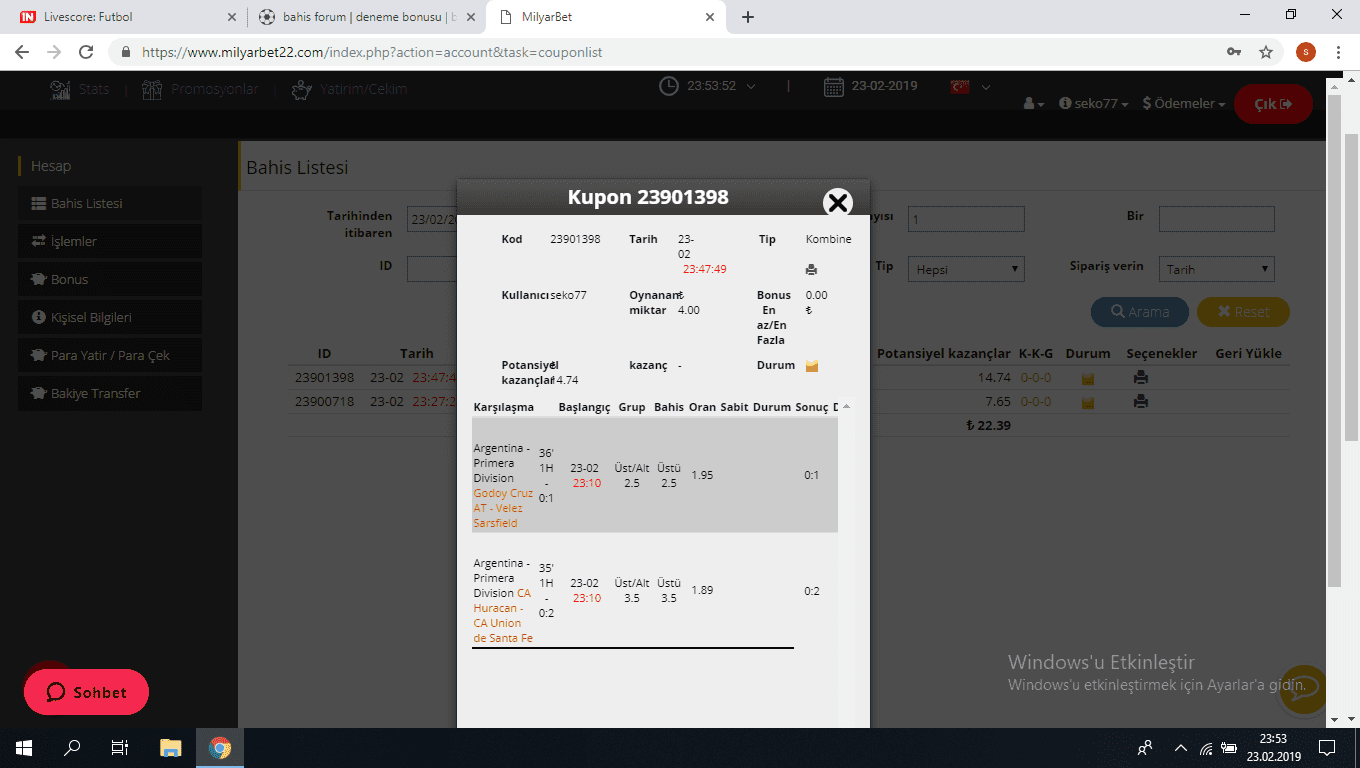
Task: Open the Chrome three-dot menu
Action: 1338,52
